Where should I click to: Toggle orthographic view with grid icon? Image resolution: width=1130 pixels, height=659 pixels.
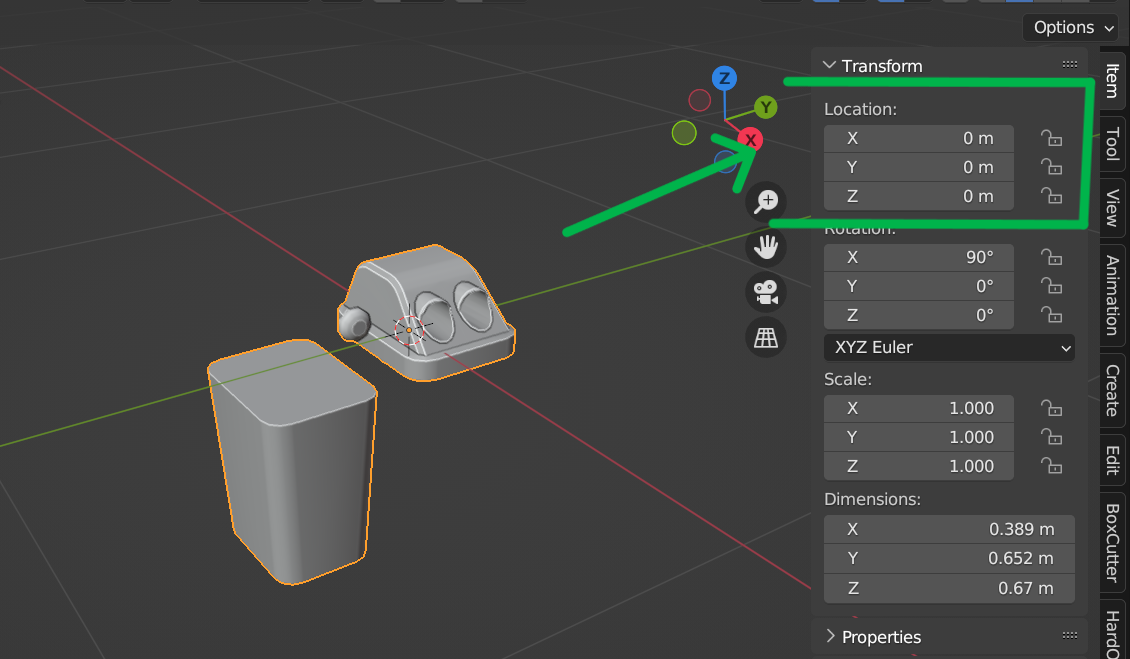coord(765,338)
